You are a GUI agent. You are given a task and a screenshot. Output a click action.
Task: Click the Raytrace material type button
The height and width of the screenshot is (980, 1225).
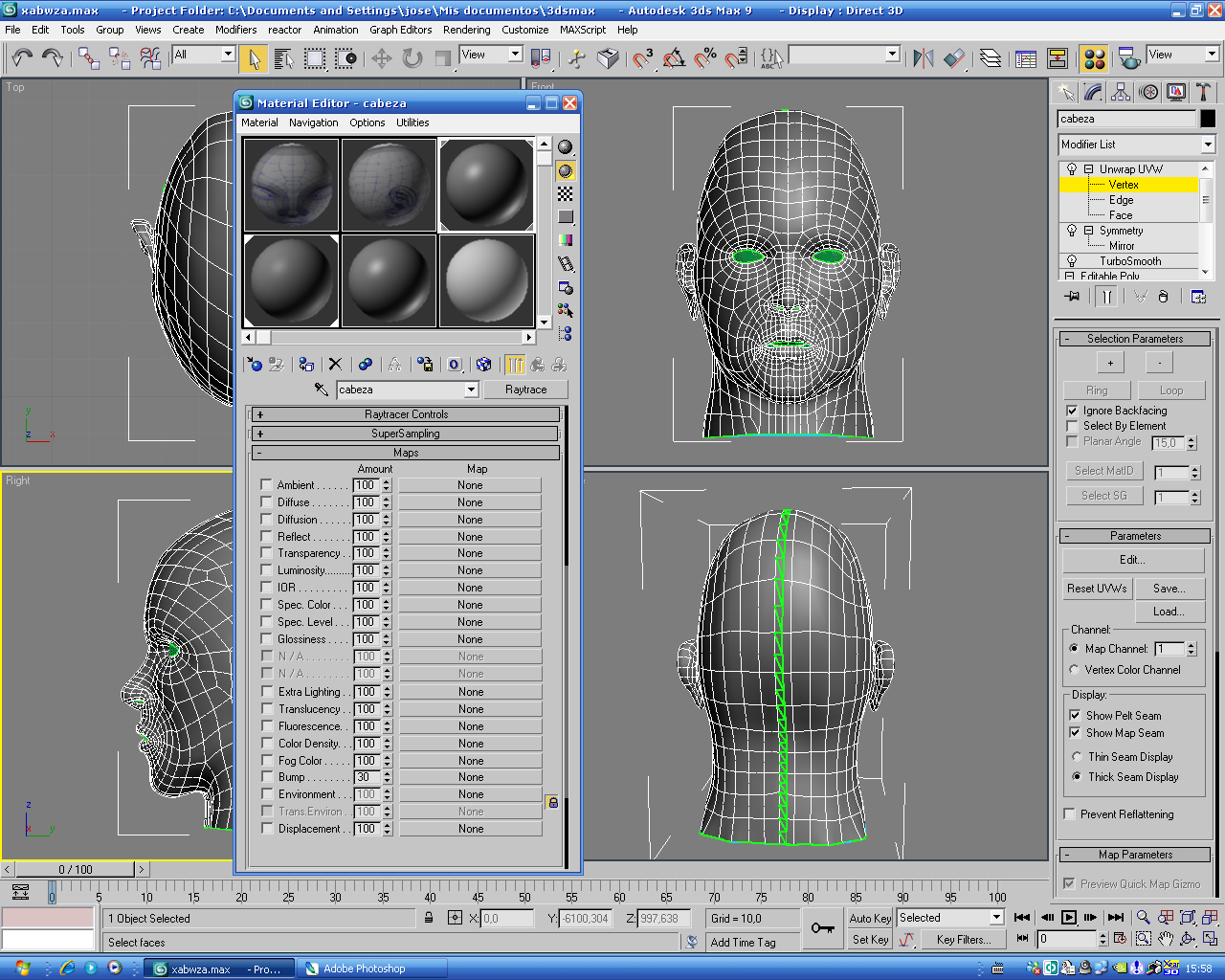525,390
